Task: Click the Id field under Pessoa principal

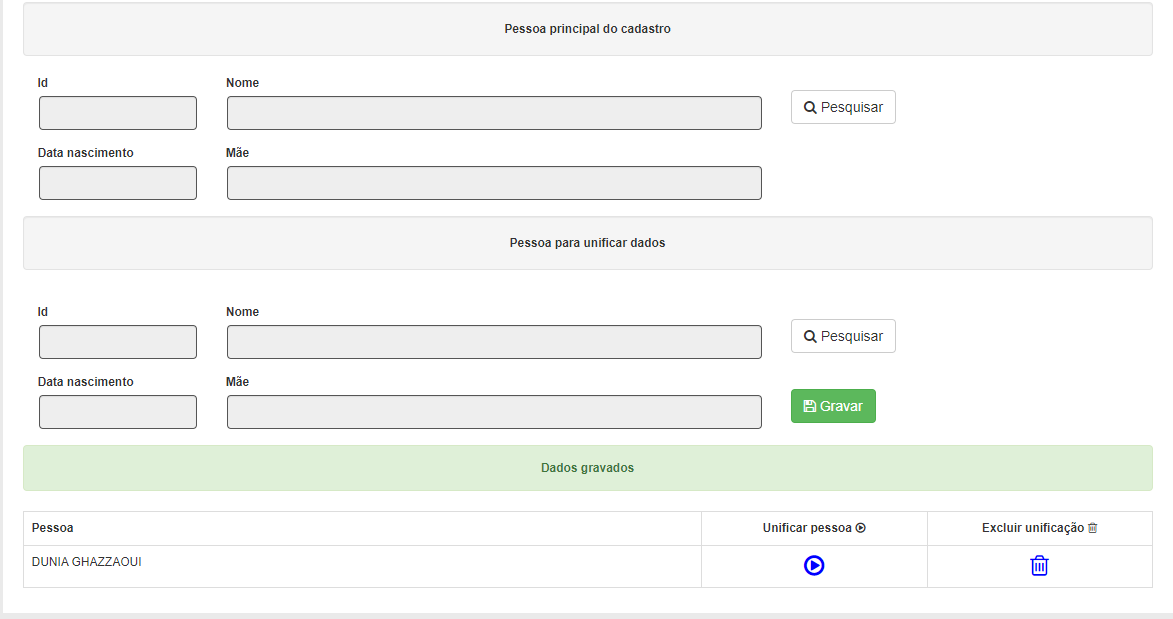Action: click(x=118, y=113)
